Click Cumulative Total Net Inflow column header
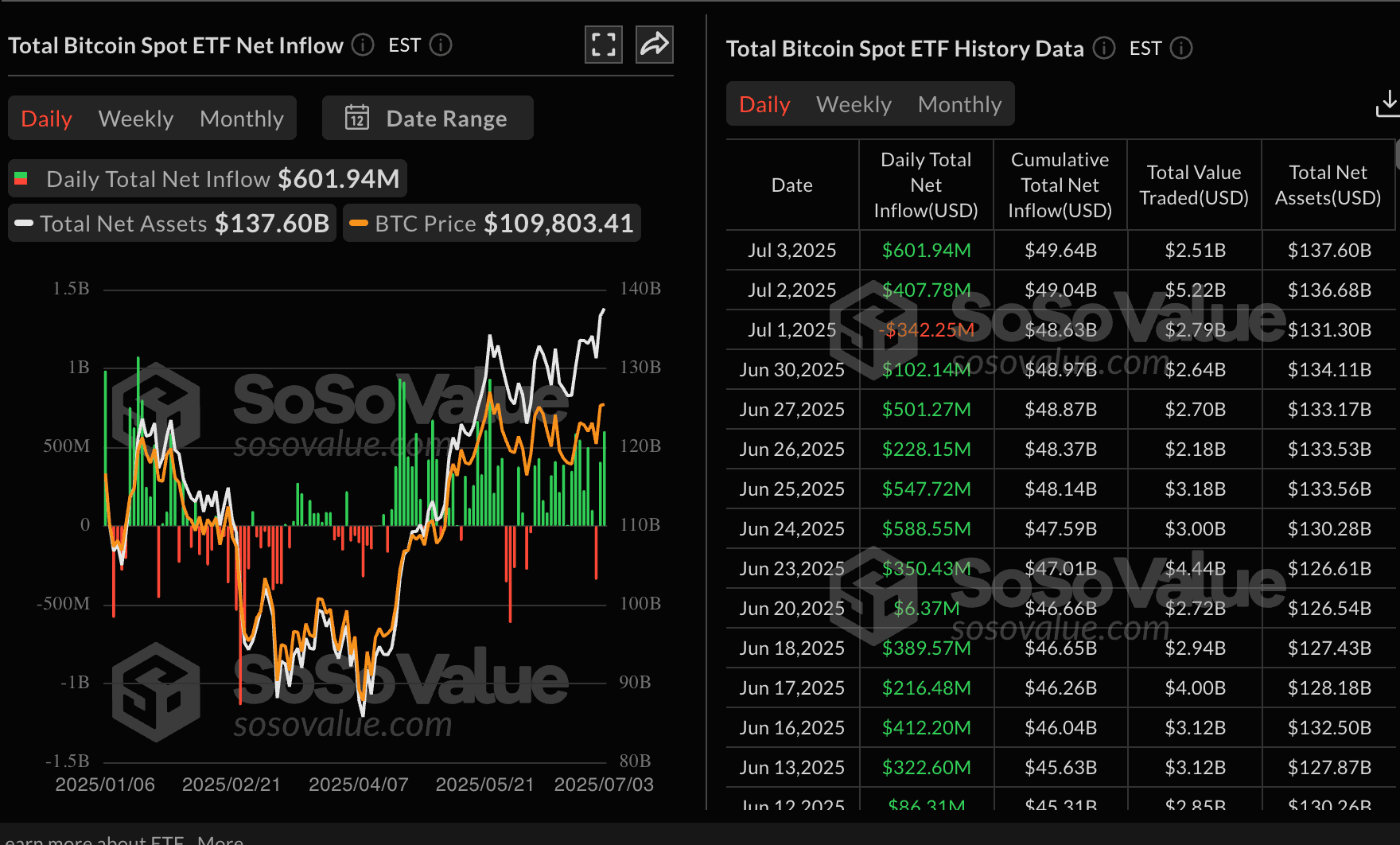This screenshot has height=845, width=1400. (1060, 185)
